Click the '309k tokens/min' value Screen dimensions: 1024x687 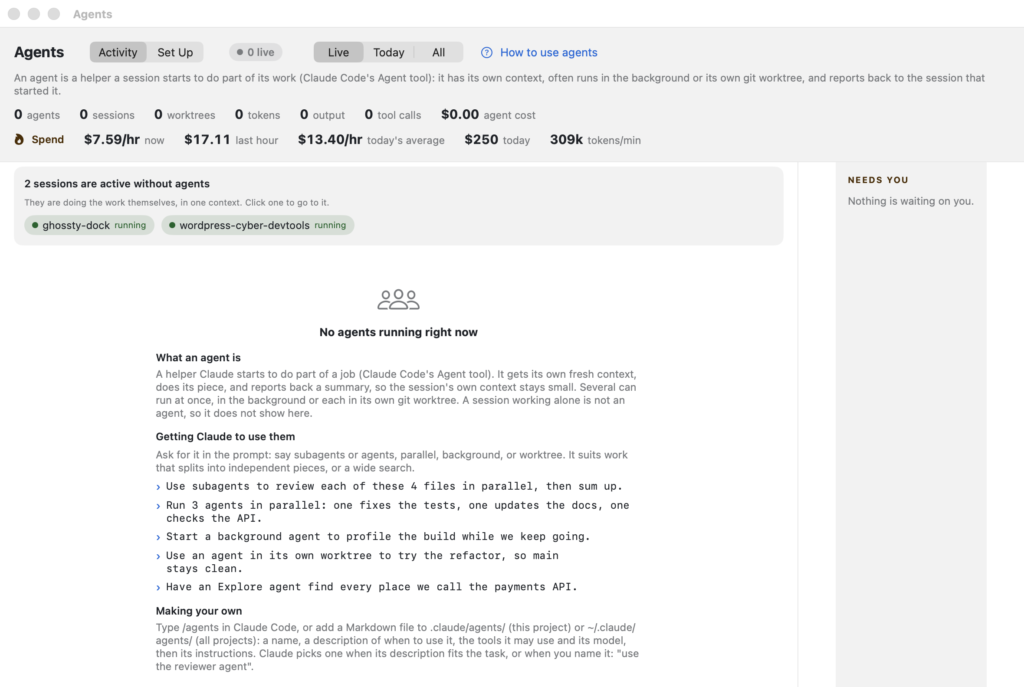tap(595, 140)
